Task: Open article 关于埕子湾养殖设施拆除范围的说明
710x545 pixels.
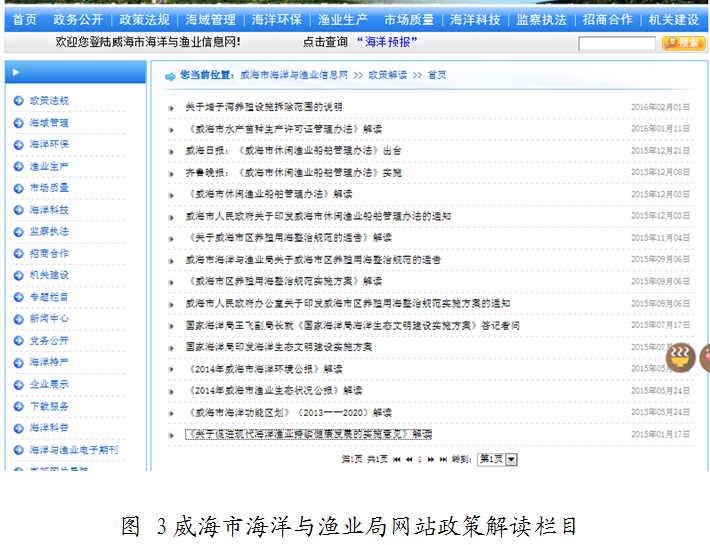Action: (x=263, y=107)
